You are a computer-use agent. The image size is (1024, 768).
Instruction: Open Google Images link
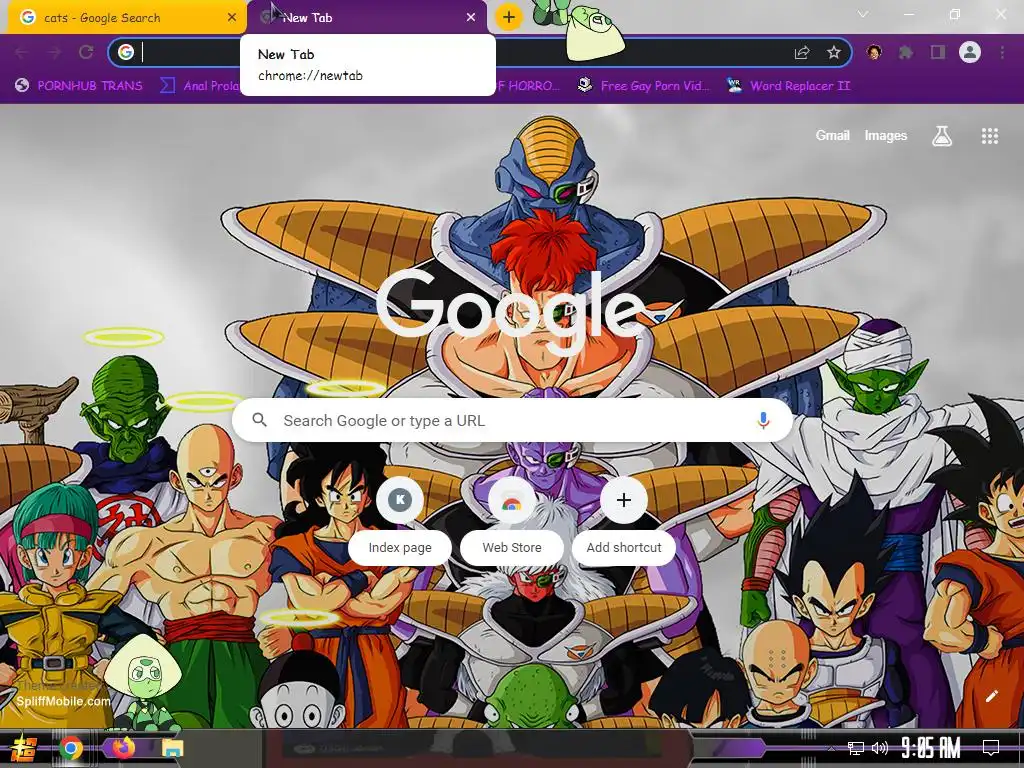886,136
